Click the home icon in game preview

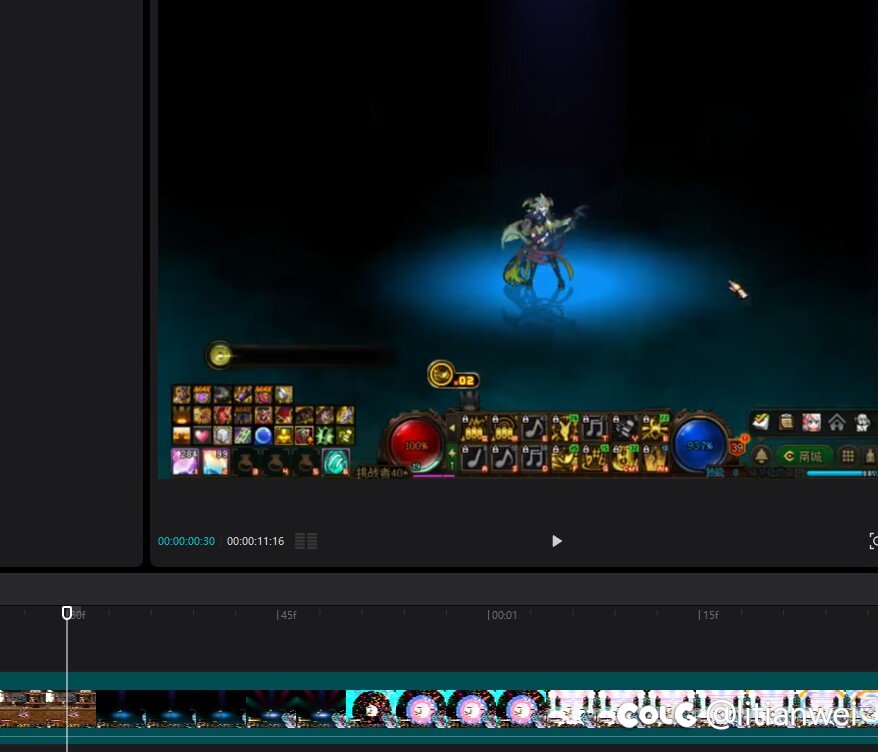(837, 423)
